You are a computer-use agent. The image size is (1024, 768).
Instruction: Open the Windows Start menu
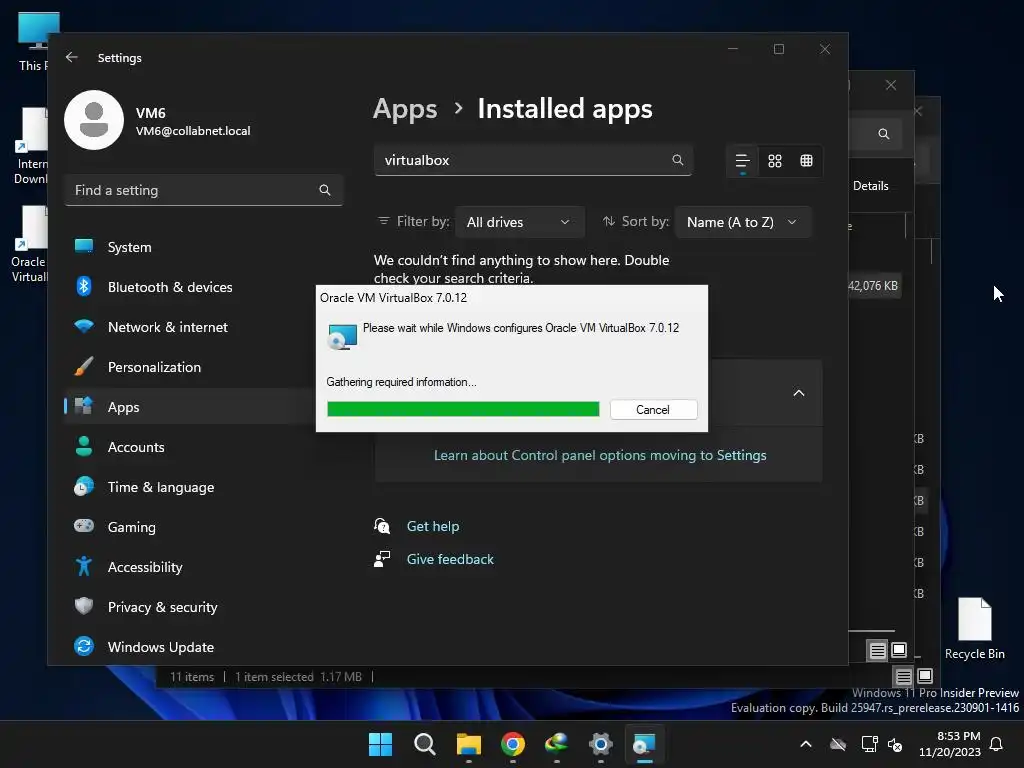click(380, 744)
